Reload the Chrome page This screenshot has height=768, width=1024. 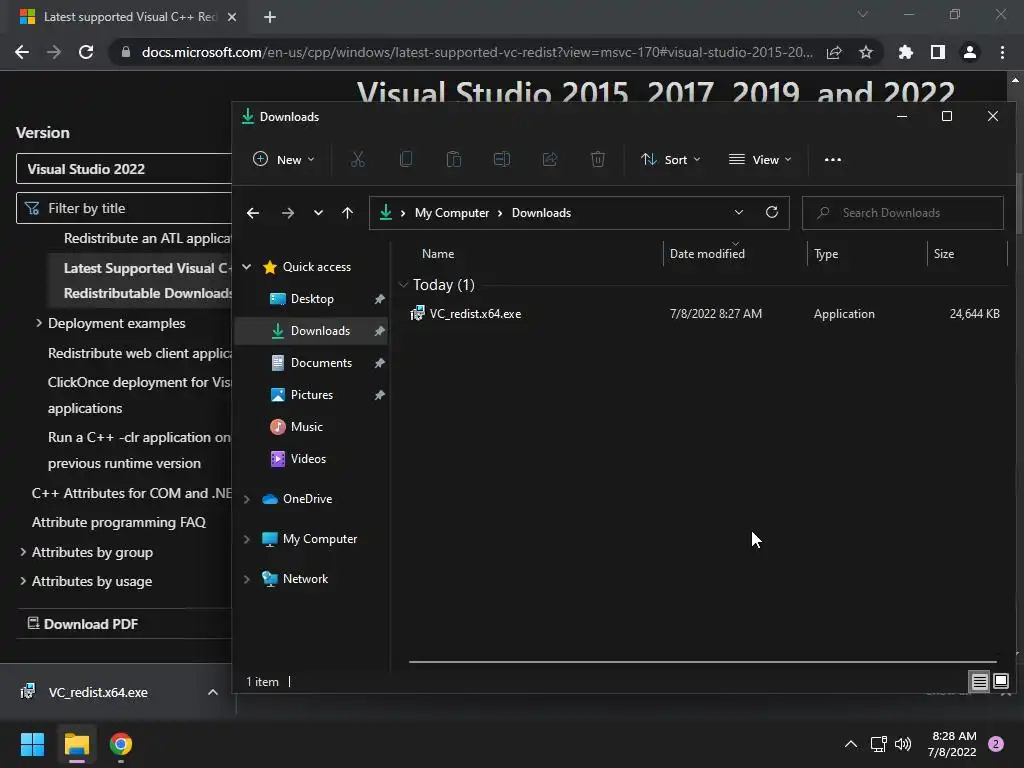pos(86,52)
